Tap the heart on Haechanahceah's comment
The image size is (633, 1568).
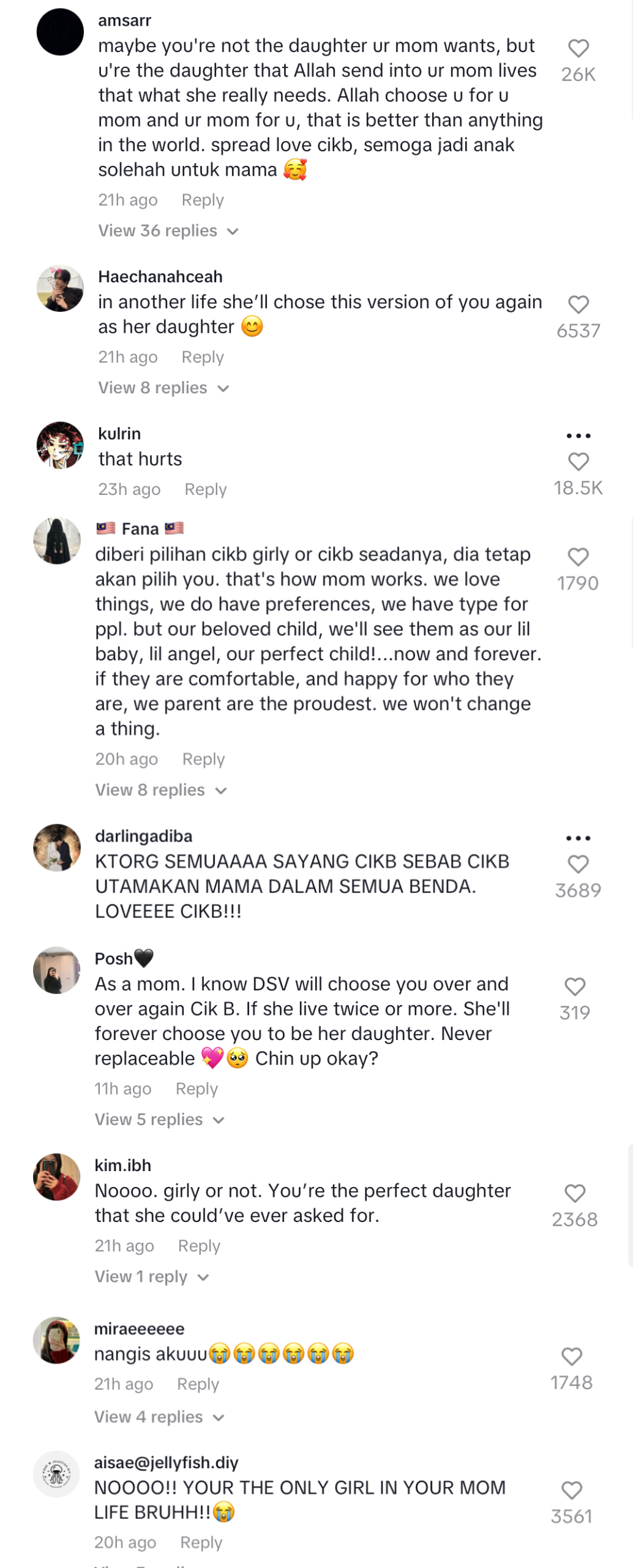578,304
